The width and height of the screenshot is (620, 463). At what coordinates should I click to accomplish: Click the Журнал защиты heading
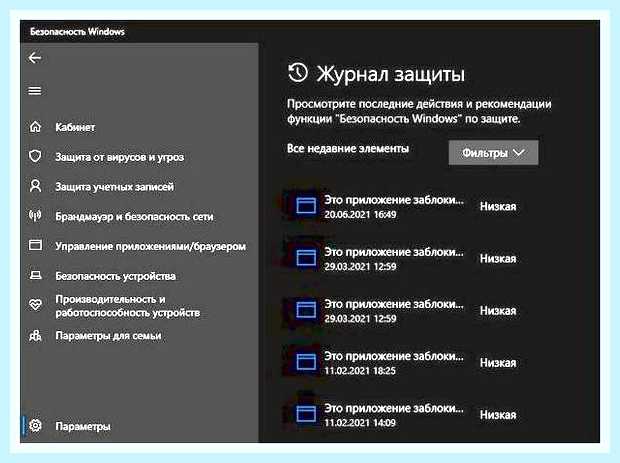tap(391, 74)
